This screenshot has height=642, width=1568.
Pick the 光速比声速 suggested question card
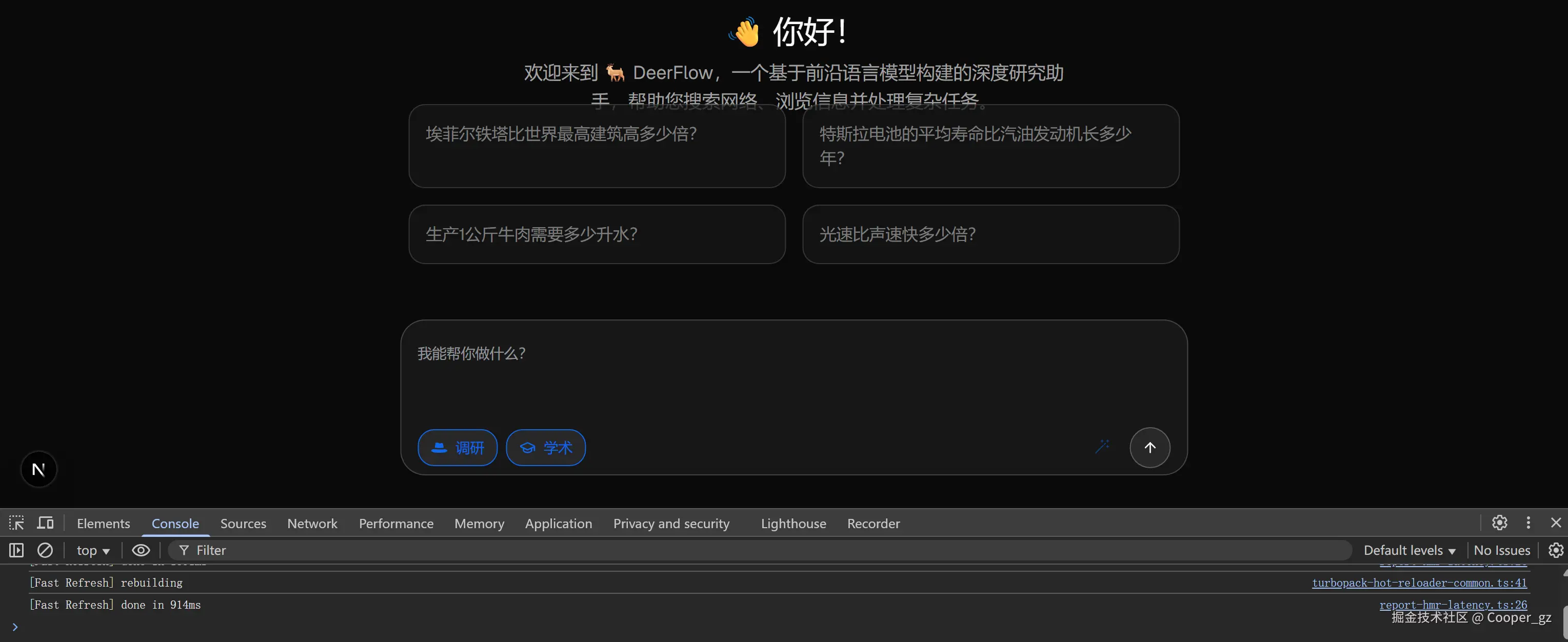[991, 234]
